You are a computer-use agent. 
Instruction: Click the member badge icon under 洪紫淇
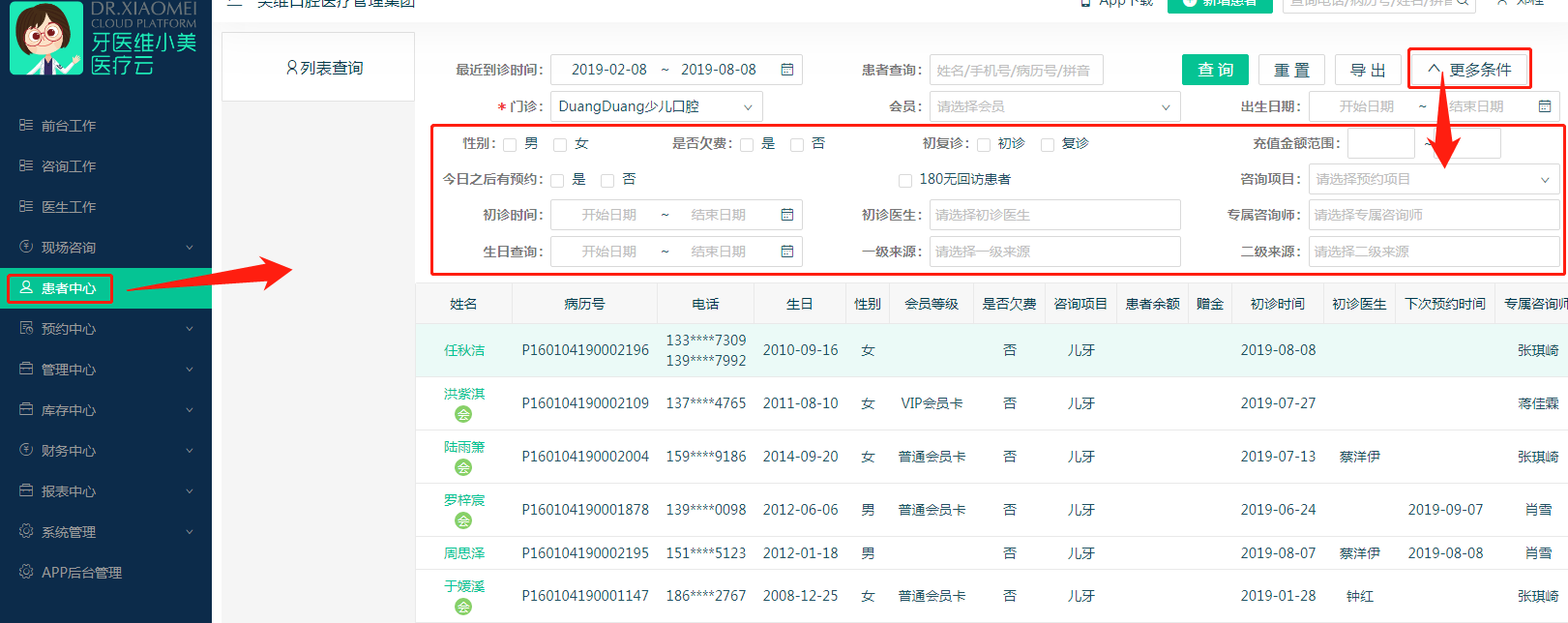463,414
